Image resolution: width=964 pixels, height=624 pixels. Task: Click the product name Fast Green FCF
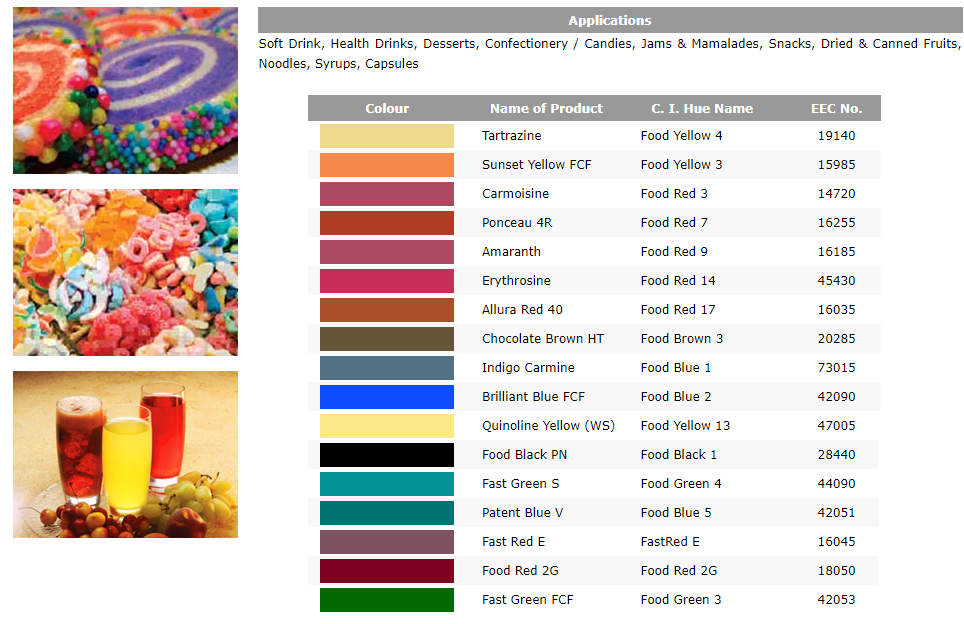pos(527,600)
